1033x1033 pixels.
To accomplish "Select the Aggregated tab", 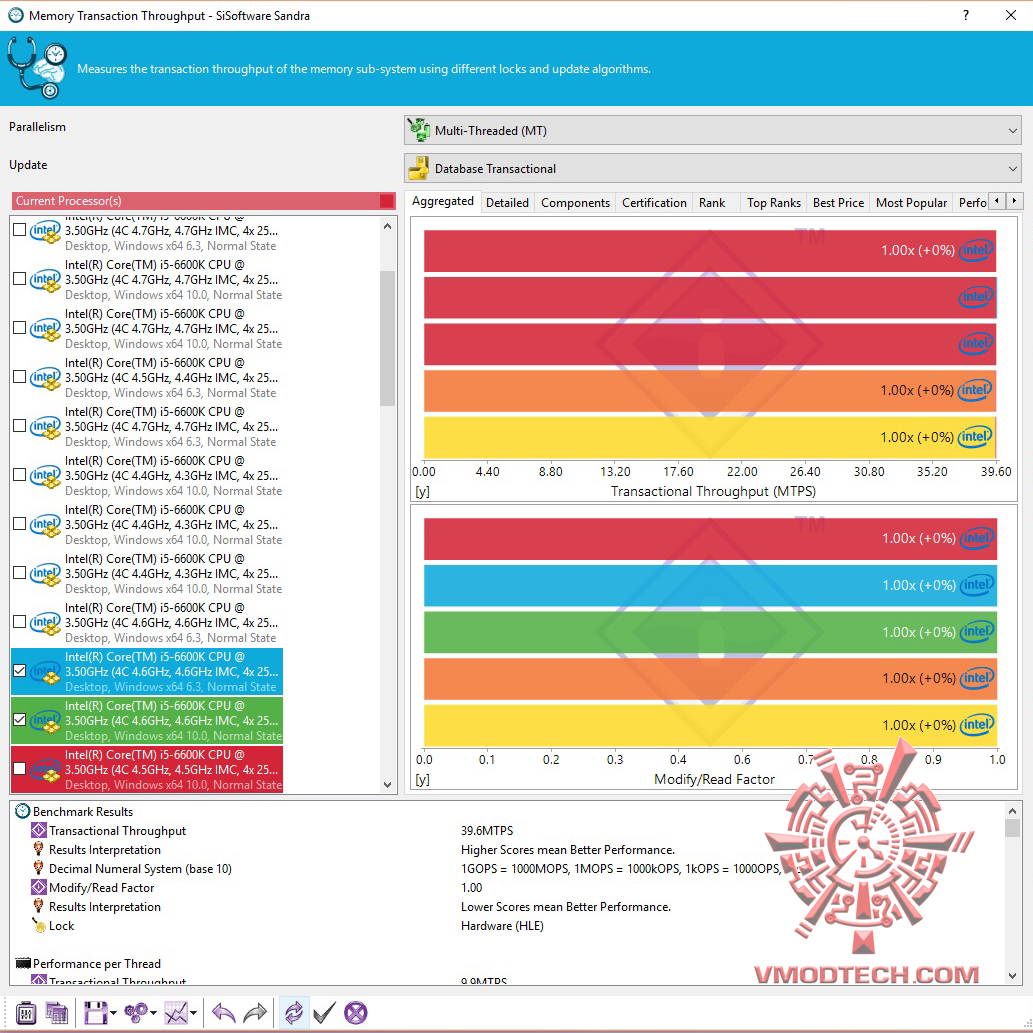I will (443, 201).
